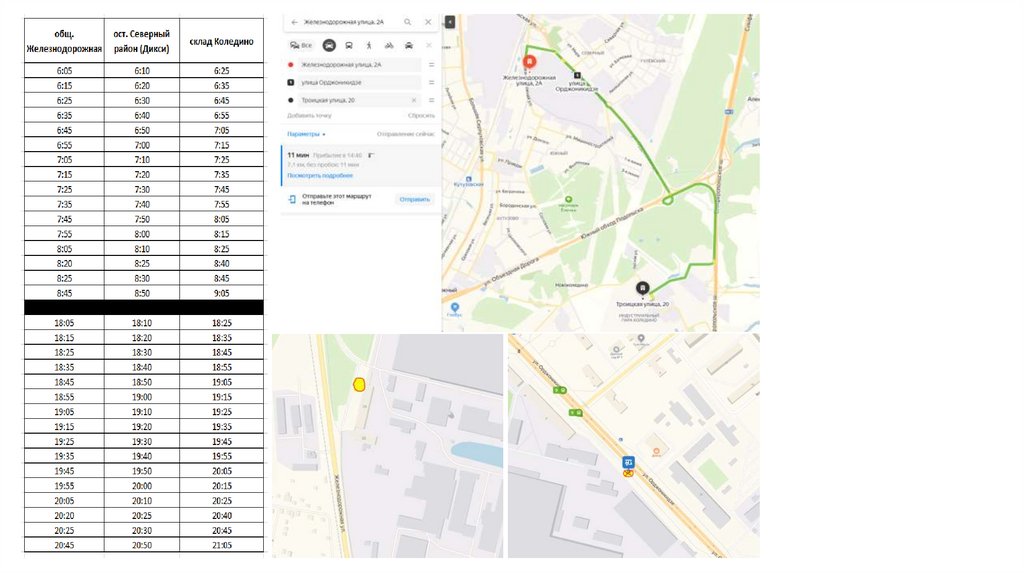Select the car route mode icon
1024x574 pixels.
pyautogui.click(x=329, y=45)
